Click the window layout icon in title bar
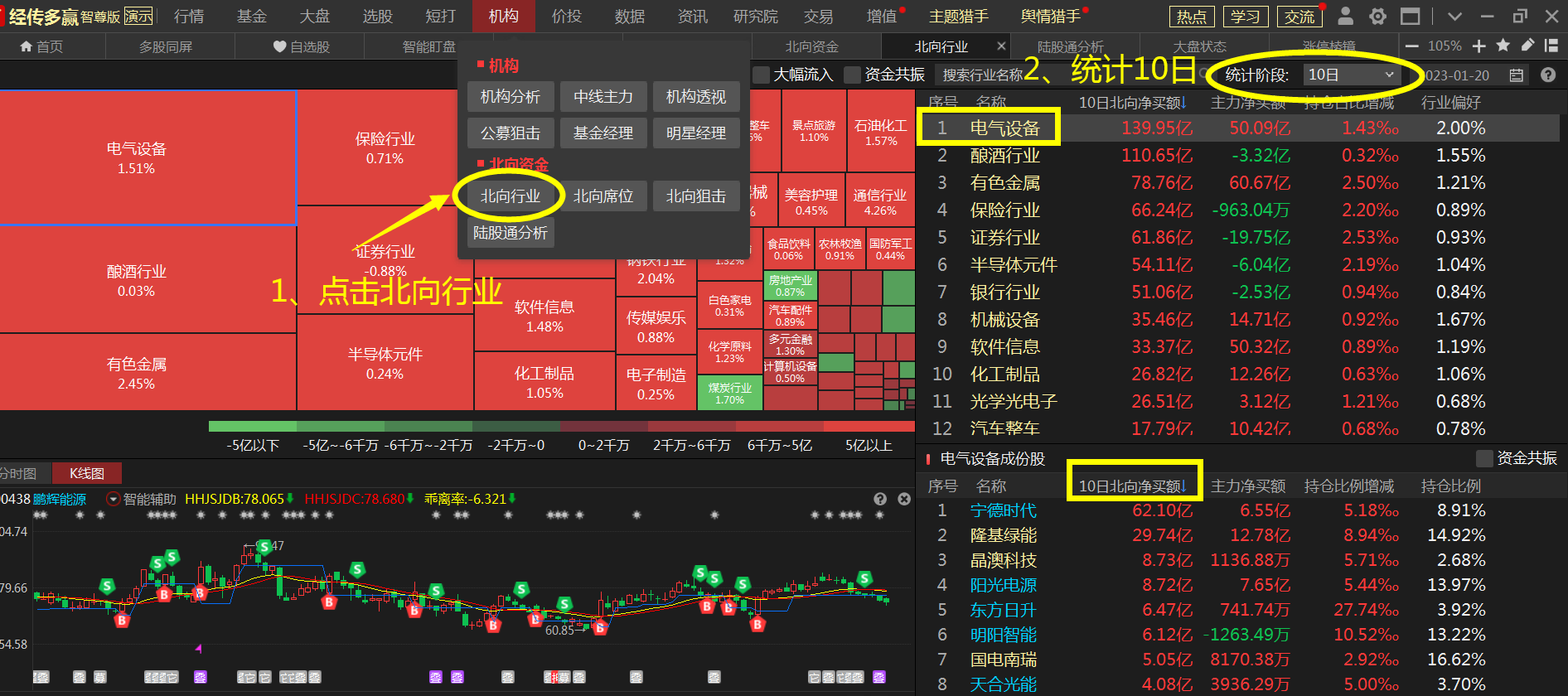This screenshot has height=696, width=1568. [1410, 16]
